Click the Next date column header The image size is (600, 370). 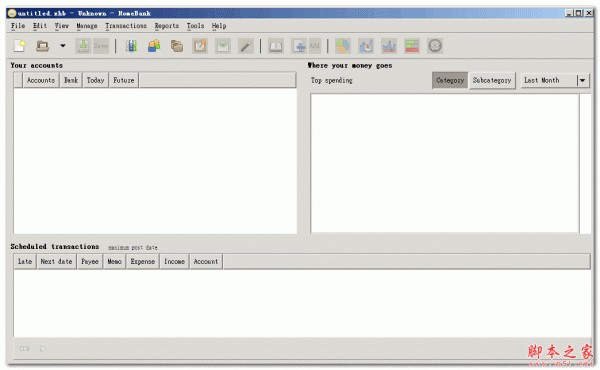[56, 262]
